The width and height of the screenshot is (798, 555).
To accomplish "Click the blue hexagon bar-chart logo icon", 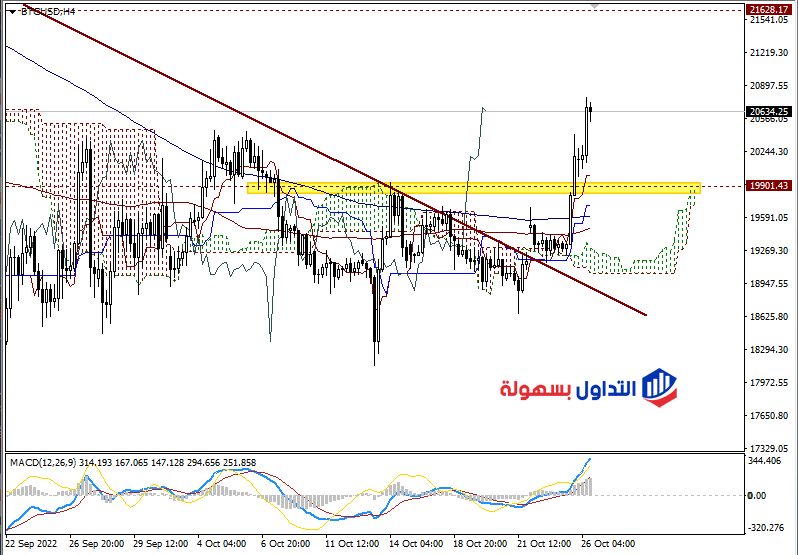I will click(x=660, y=388).
